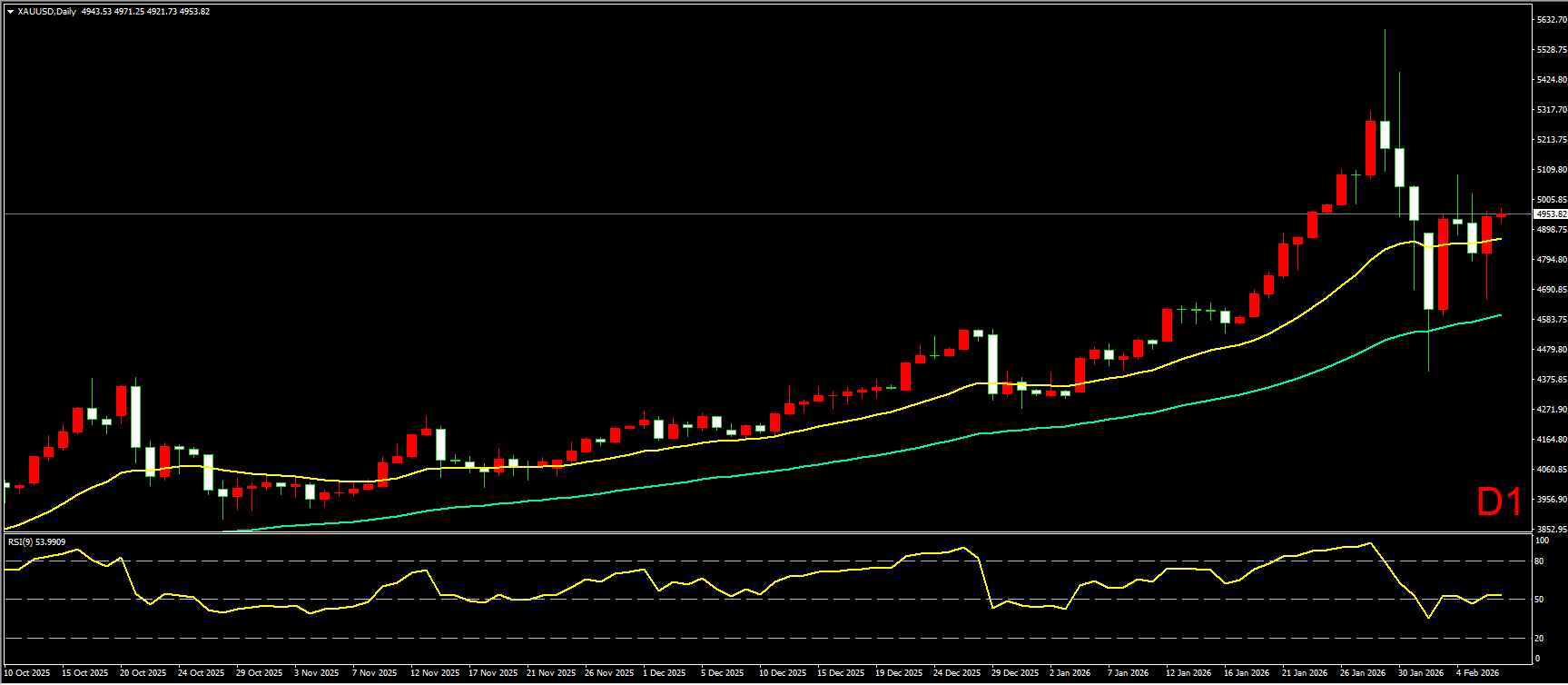
Task: Click the 2 Jan 2026 date marker
Action: point(1070,673)
